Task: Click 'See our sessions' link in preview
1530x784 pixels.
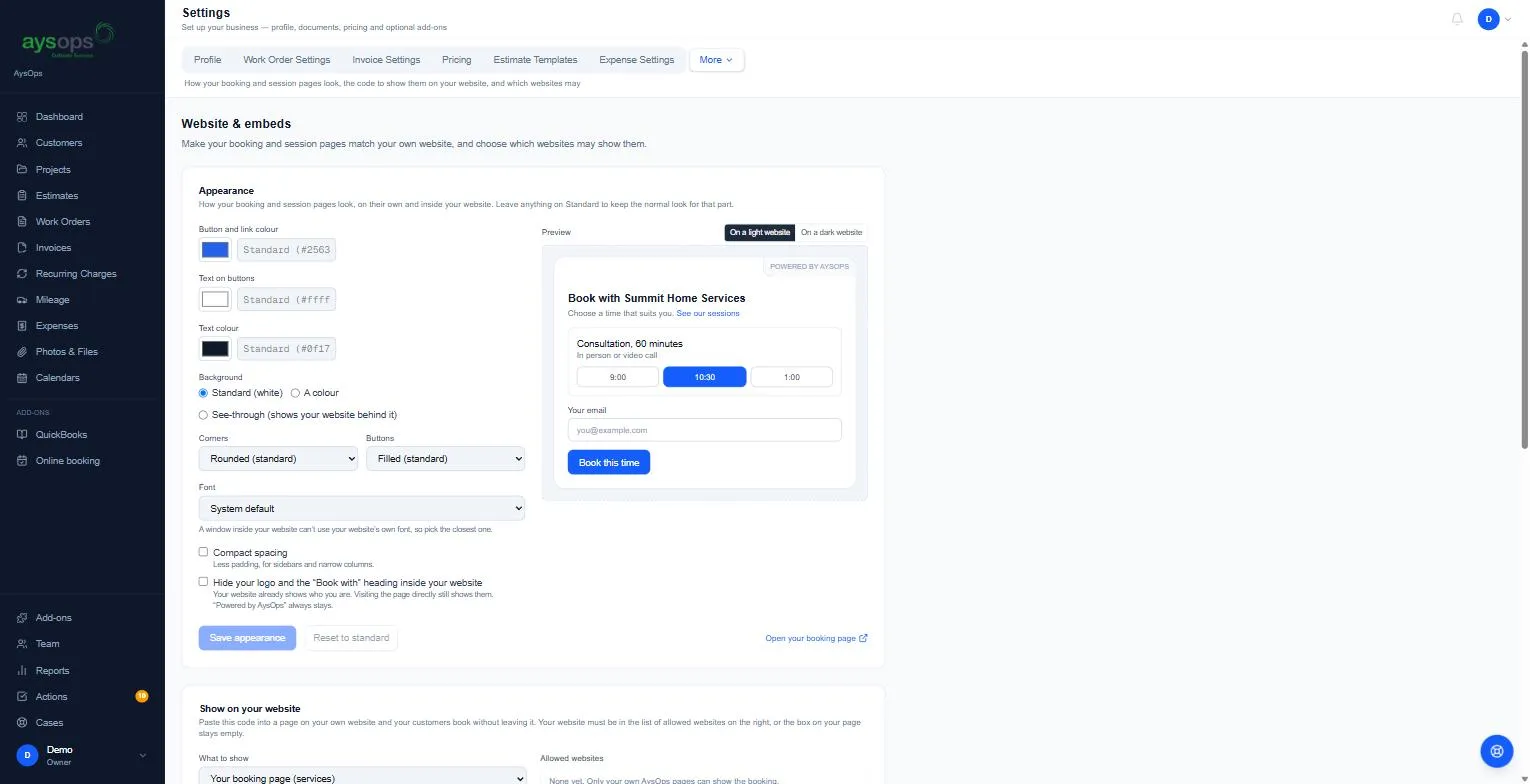Action: (708, 314)
